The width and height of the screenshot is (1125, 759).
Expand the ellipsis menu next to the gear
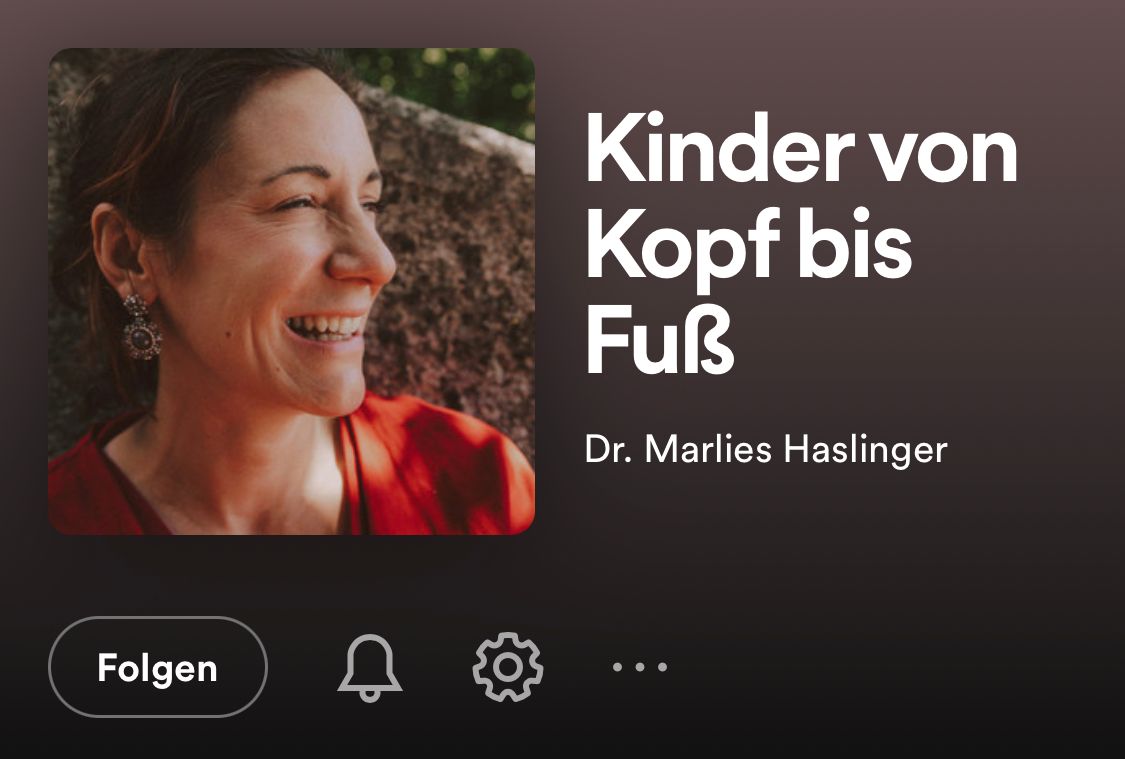point(640,667)
